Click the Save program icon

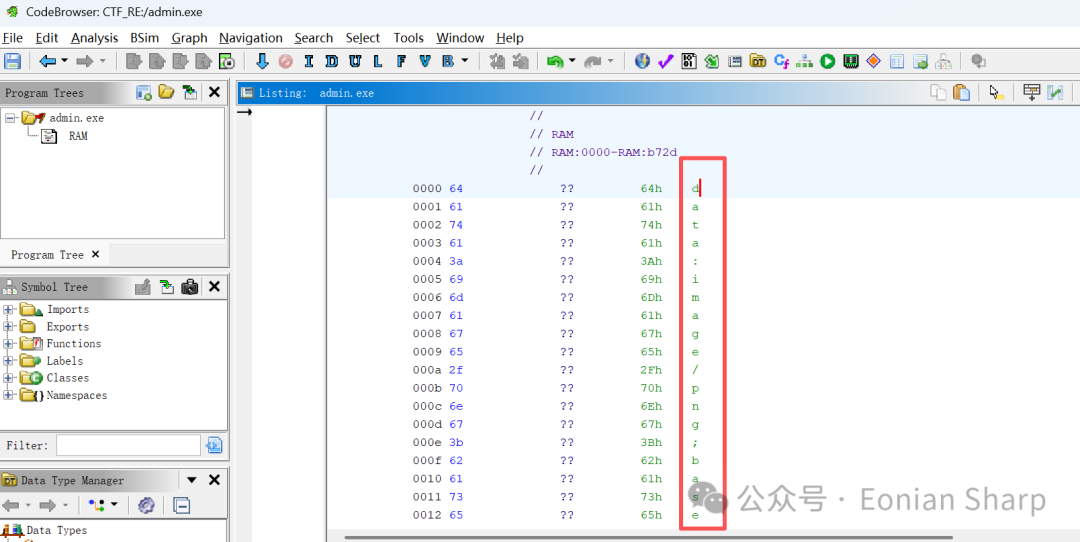(12, 61)
